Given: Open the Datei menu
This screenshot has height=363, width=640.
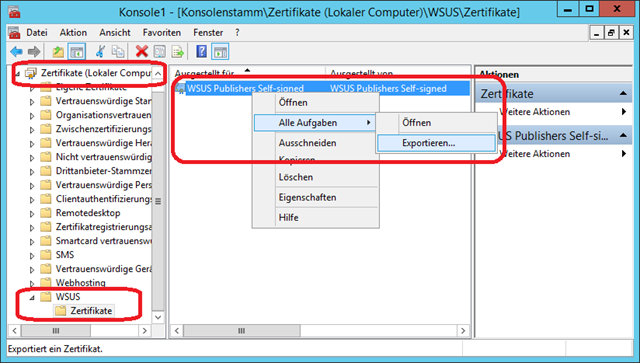Looking at the screenshot, I should point(37,33).
